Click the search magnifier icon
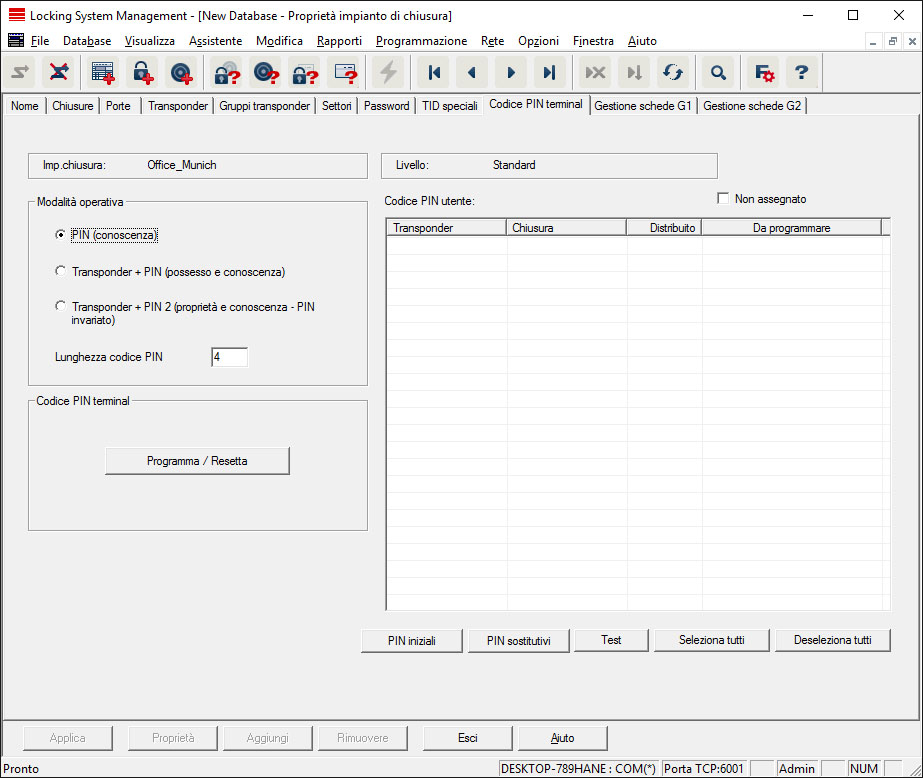Image resolution: width=923 pixels, height=778 pixels. [717, 72]
